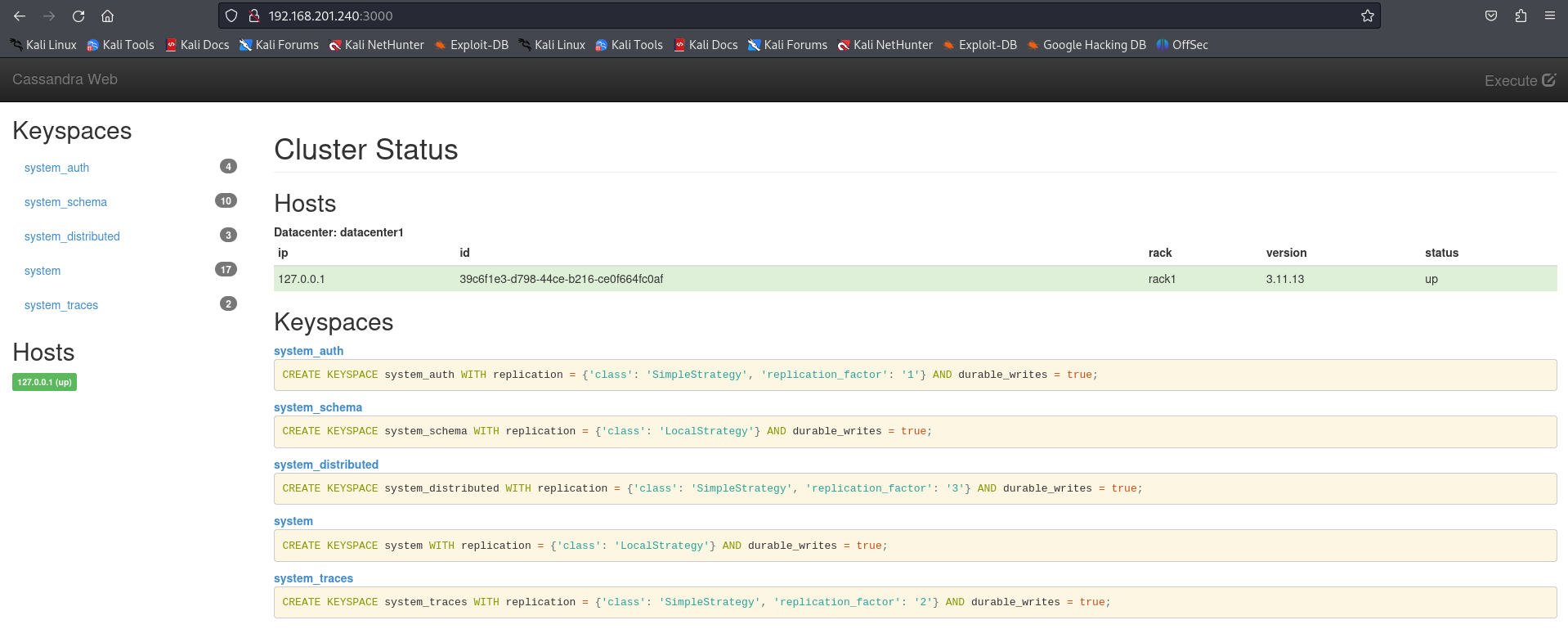Click the insecure connection padlock icon
Viewport: 1568px width, 629px height.
[254, 16]
